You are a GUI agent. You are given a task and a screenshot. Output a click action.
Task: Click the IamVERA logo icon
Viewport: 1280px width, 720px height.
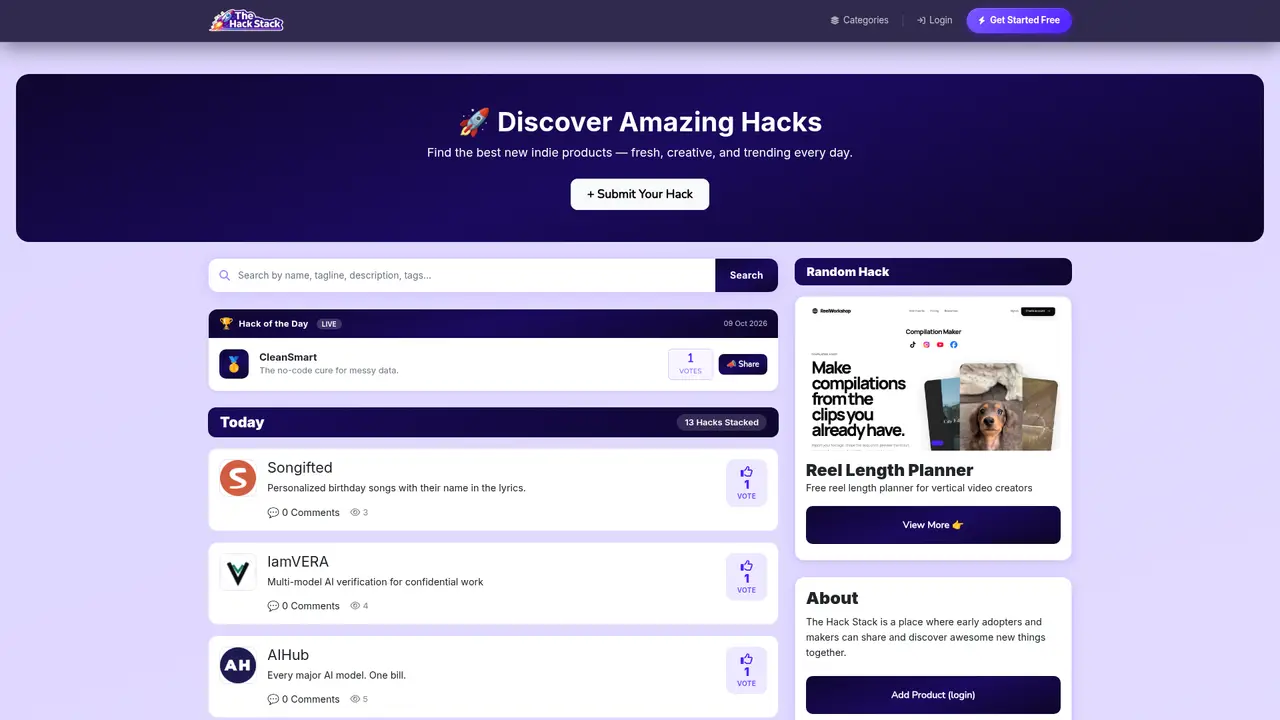pos(238,572)
